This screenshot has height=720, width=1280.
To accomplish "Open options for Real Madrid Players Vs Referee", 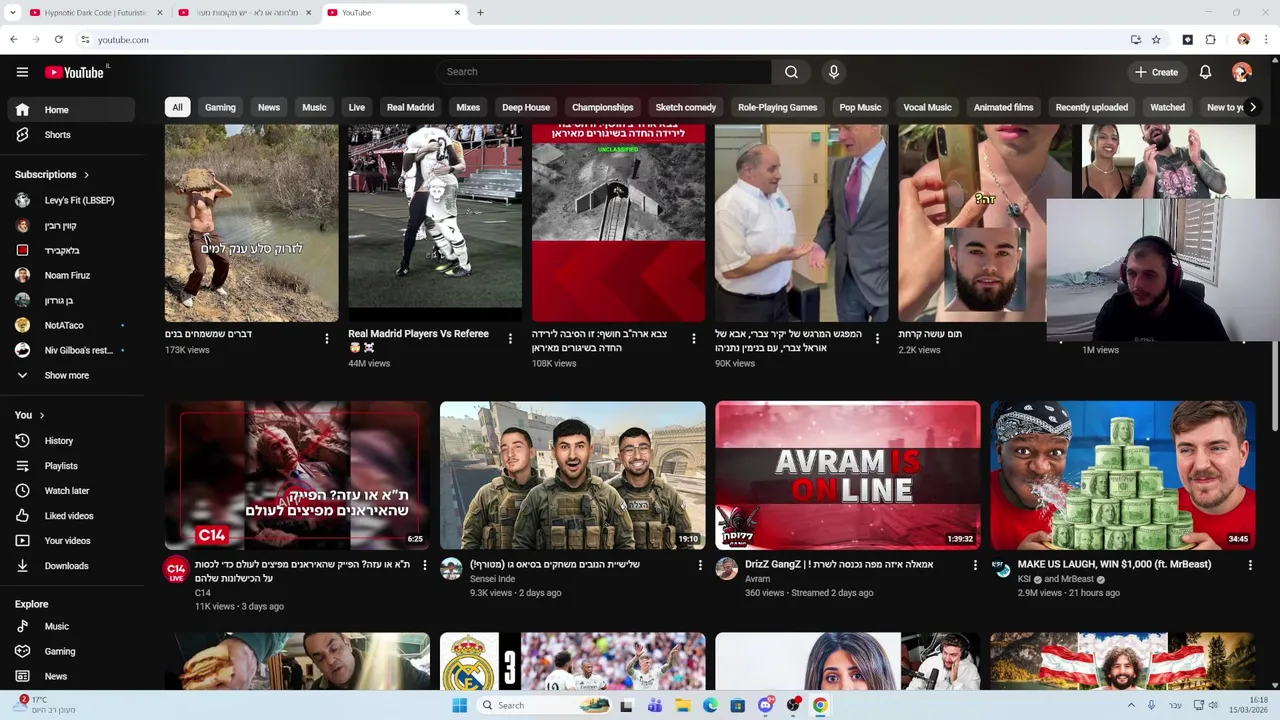I will pos(510,339).
